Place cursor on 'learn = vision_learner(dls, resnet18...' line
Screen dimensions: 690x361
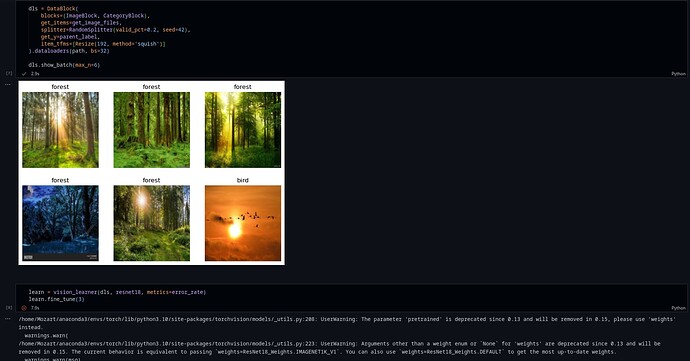[x=117, y=292]
